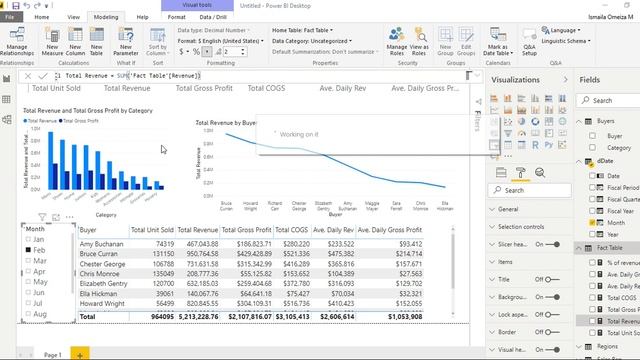Open slicer more options ellipsis
Screen dimensions: 640x360
pyautogui.click(x=69, y=217)
